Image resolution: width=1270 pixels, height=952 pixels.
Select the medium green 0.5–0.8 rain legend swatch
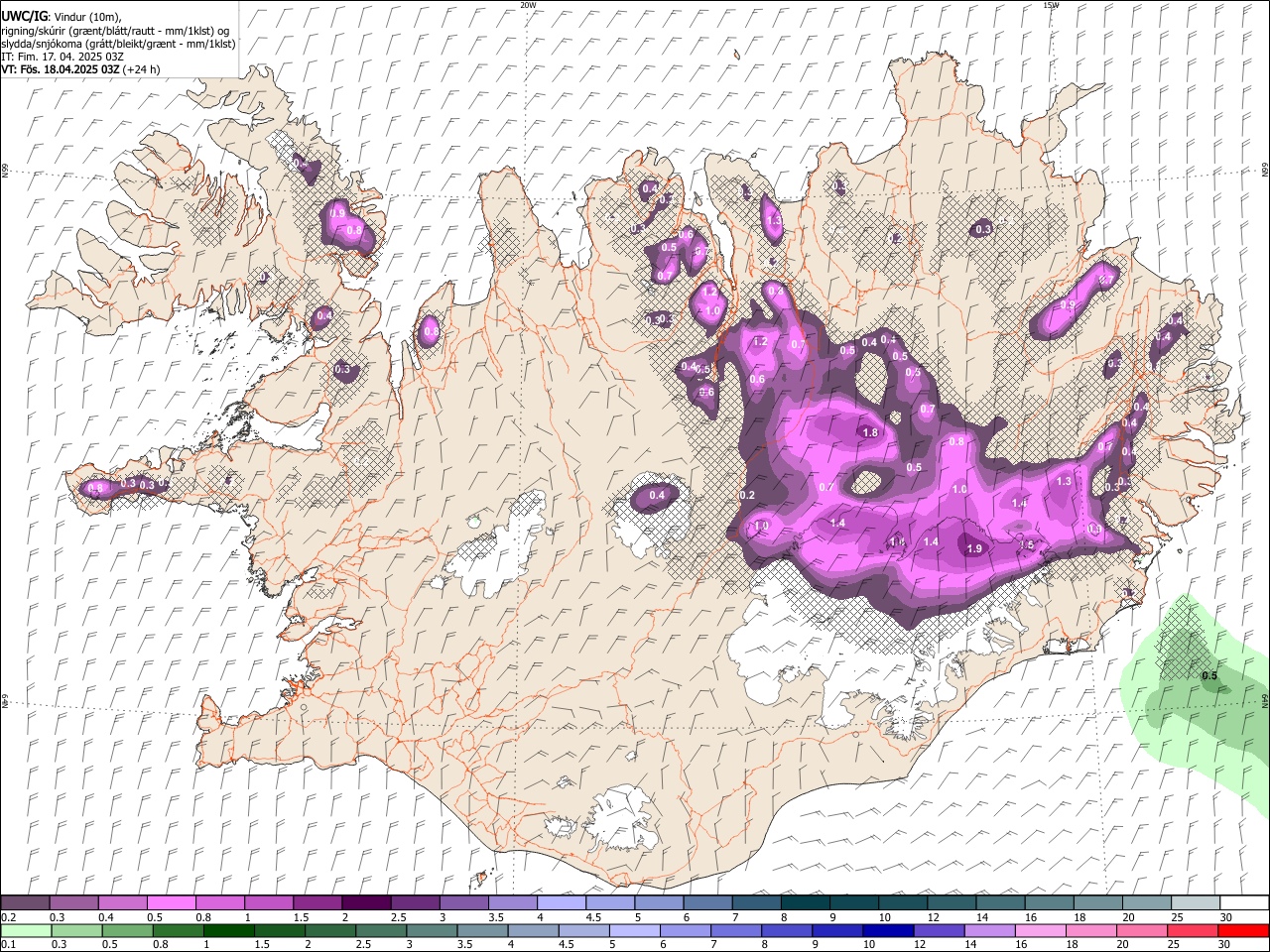tap(127, 930)
